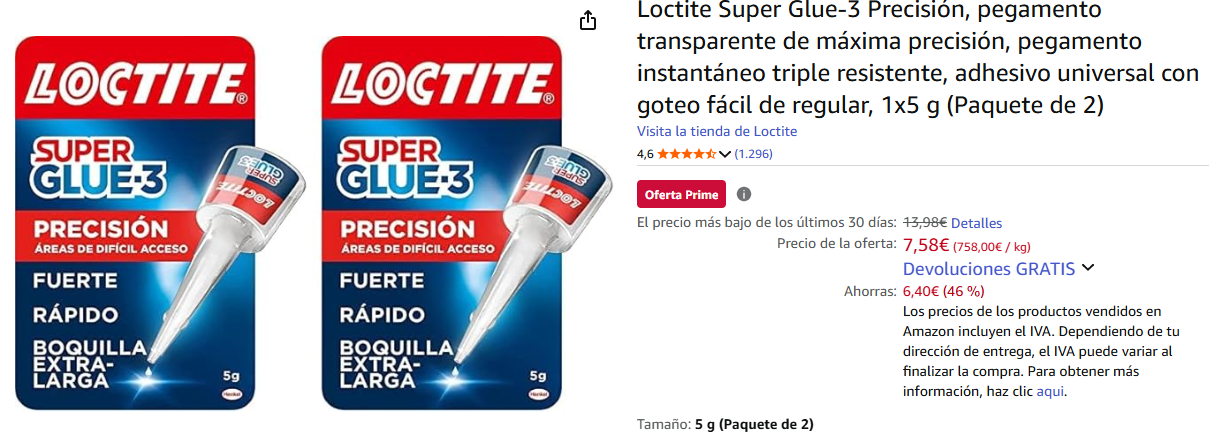Click the Detalles link beside 13,98€
1223x432 pixels.
[976, 223]
